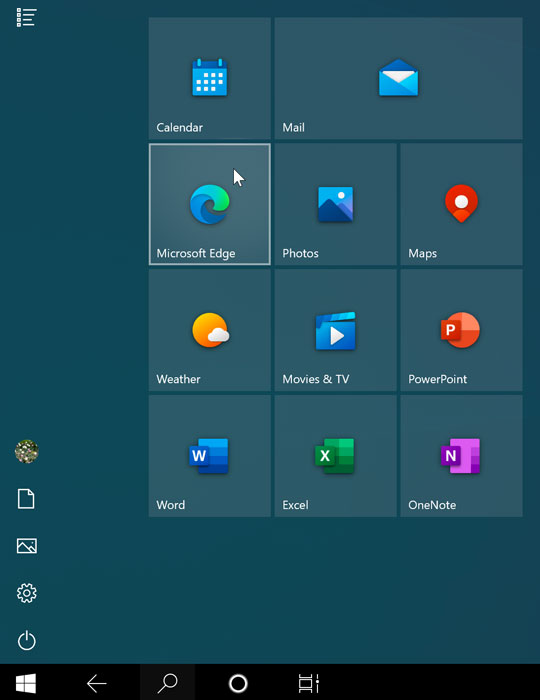Launch Word from the Start tiles
540x700 pixels.
pyautogui.click(x=210, y=456)
